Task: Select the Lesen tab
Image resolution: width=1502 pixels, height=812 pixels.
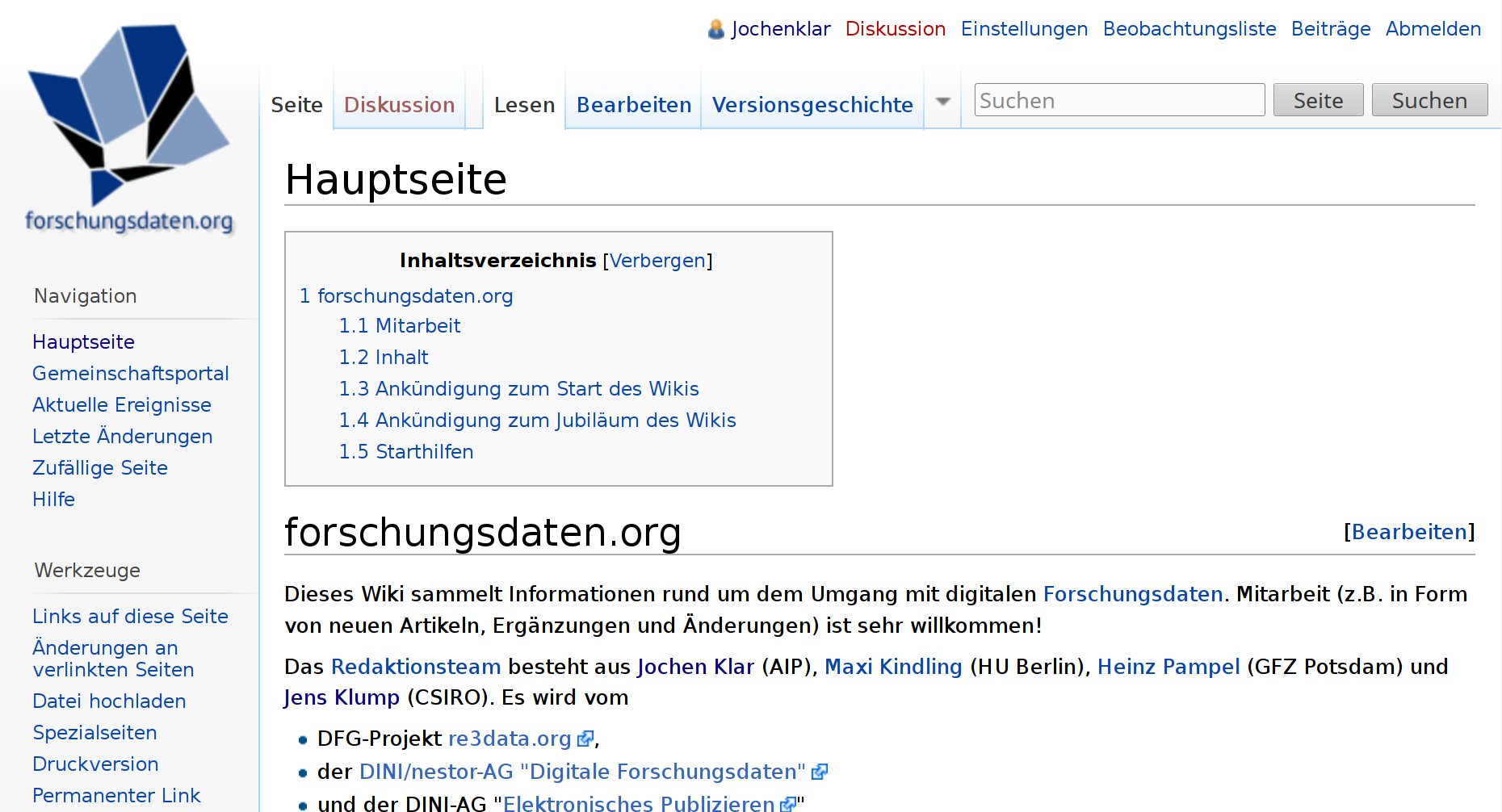Action: (524, 105)
